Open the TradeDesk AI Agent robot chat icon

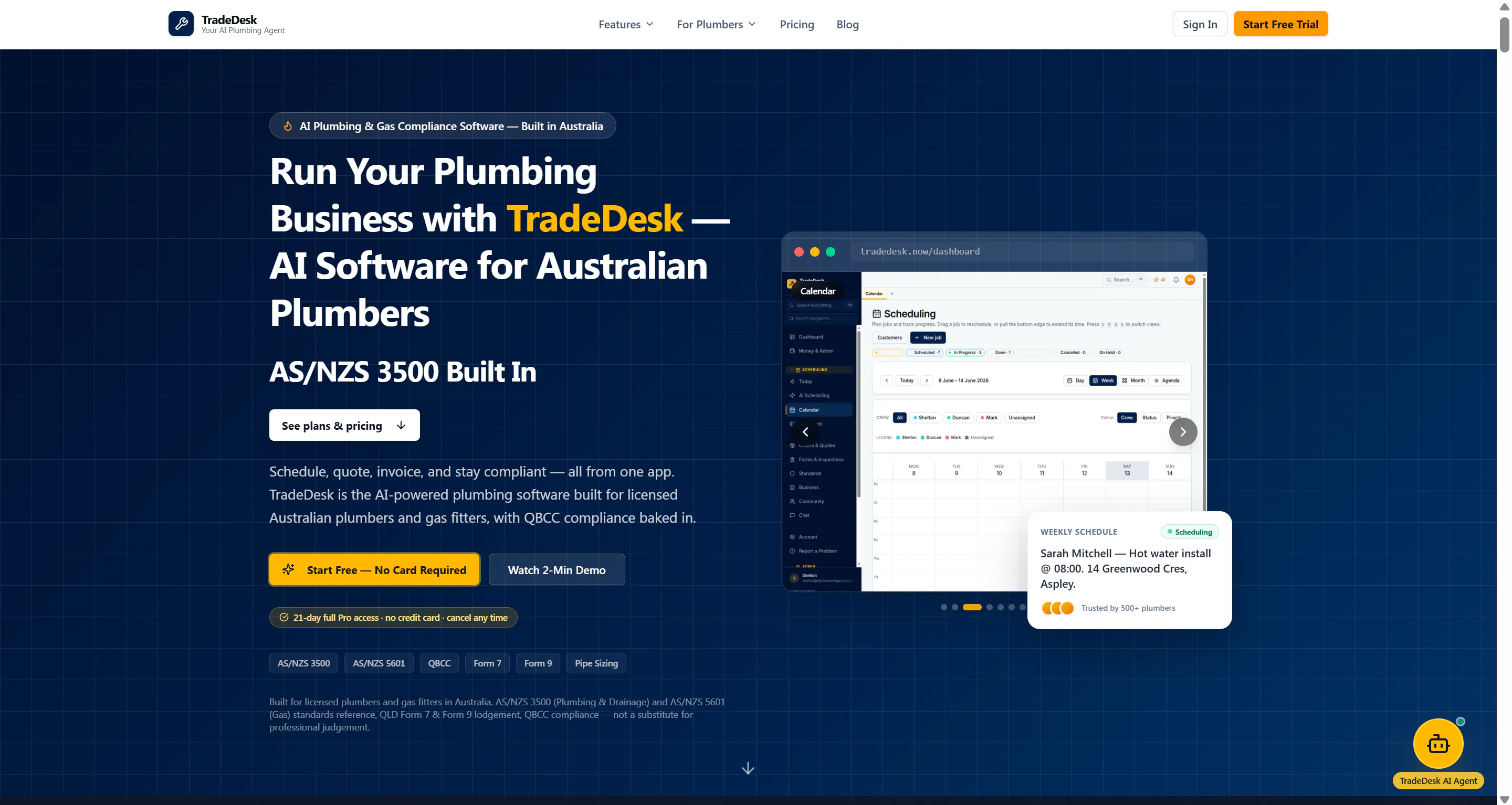[1438, 744]
